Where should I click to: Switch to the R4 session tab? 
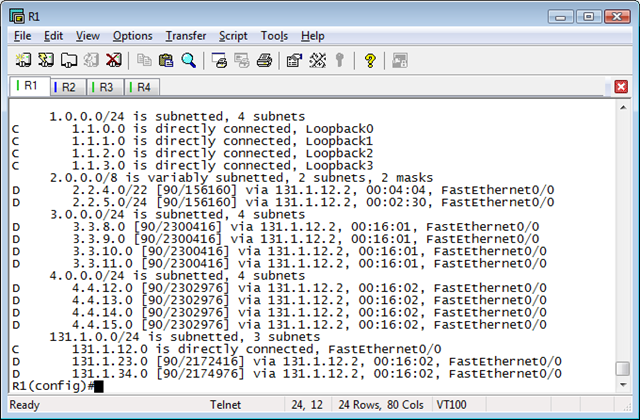pyautogui.click(x=142, y=87)
